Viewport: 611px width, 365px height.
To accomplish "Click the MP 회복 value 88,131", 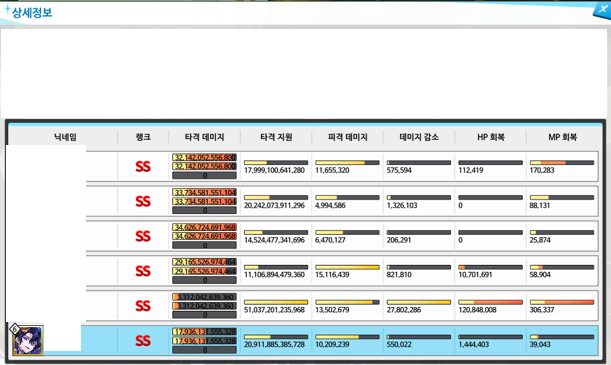I will [x=540, y=205].
